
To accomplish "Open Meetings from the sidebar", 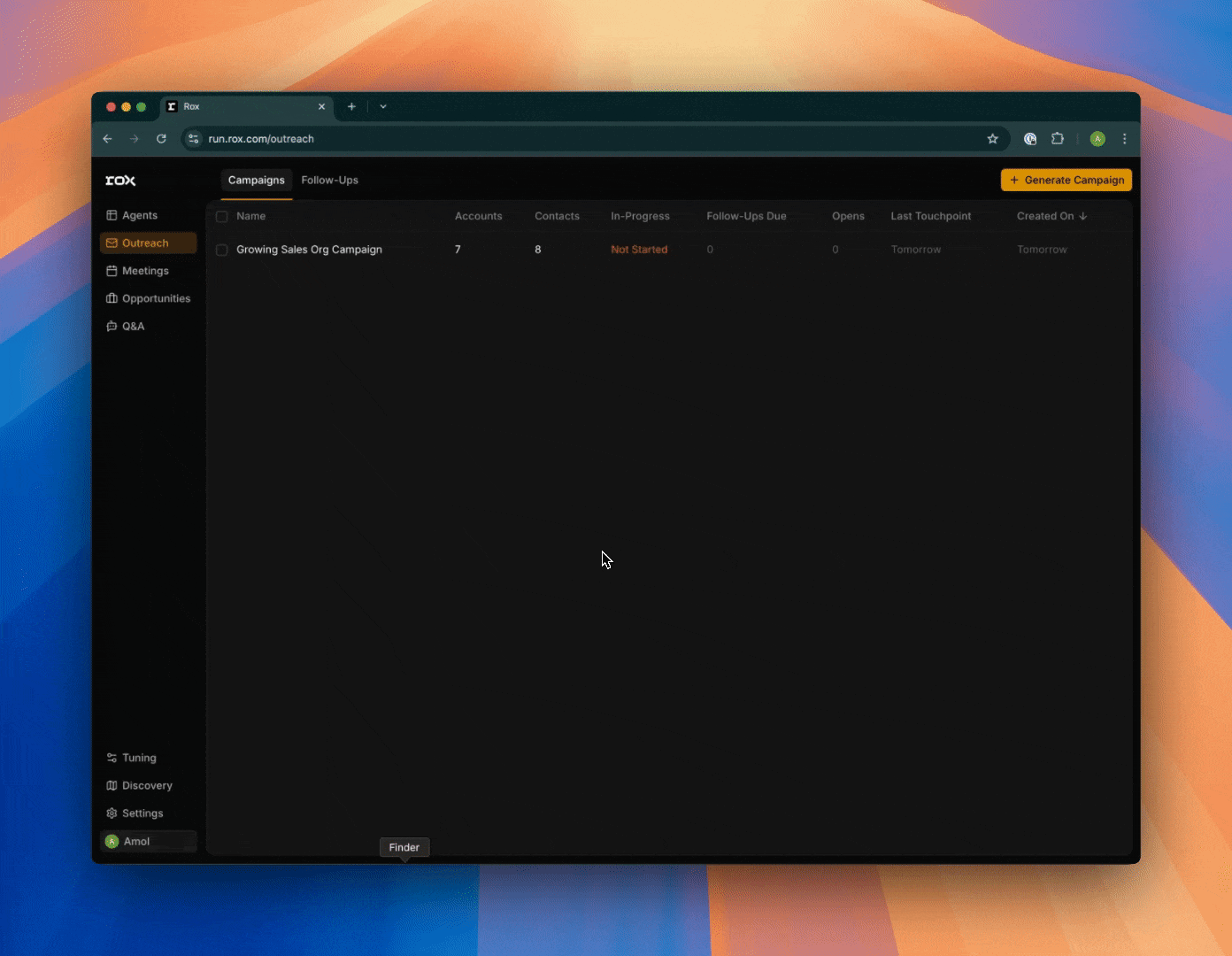I will click(144, 271).
